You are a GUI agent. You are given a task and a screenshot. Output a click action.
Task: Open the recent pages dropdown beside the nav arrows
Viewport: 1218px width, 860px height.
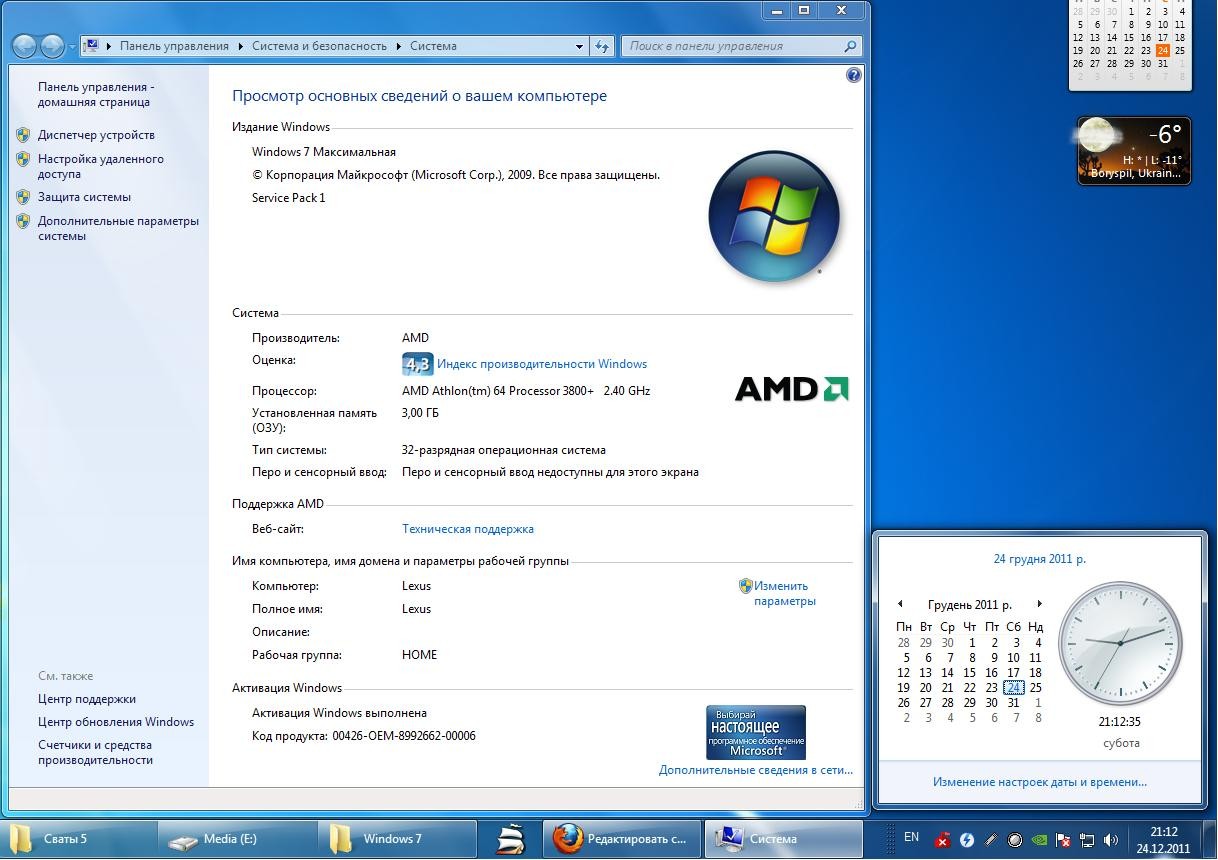[72, 47]
